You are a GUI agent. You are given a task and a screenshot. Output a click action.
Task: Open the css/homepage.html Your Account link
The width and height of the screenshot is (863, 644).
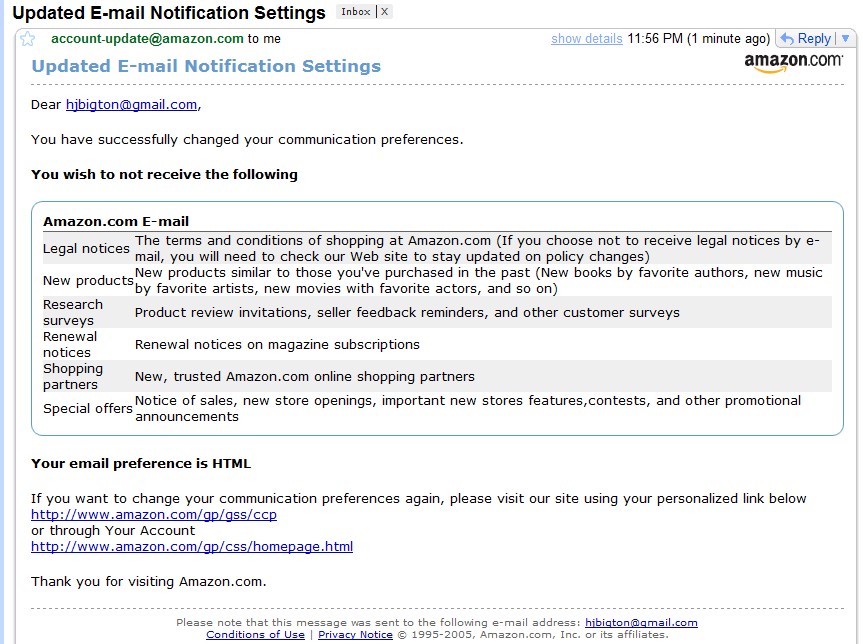tap(192, 547)
